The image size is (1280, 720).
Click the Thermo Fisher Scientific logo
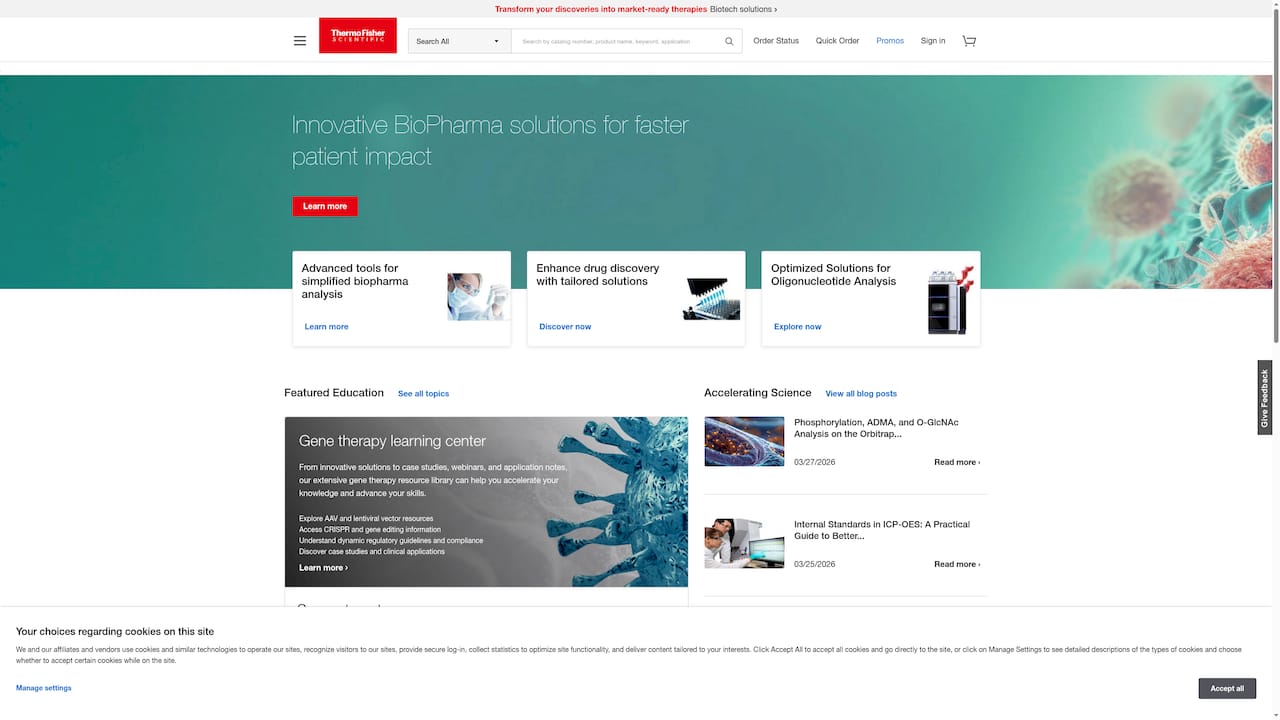pos(357,35)
